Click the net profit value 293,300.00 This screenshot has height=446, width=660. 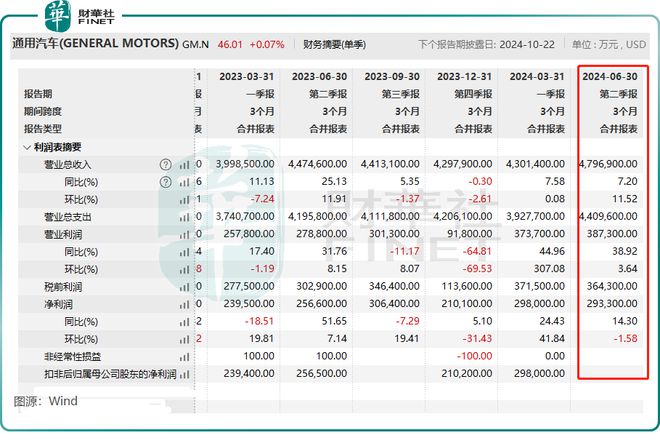[612, 304]
